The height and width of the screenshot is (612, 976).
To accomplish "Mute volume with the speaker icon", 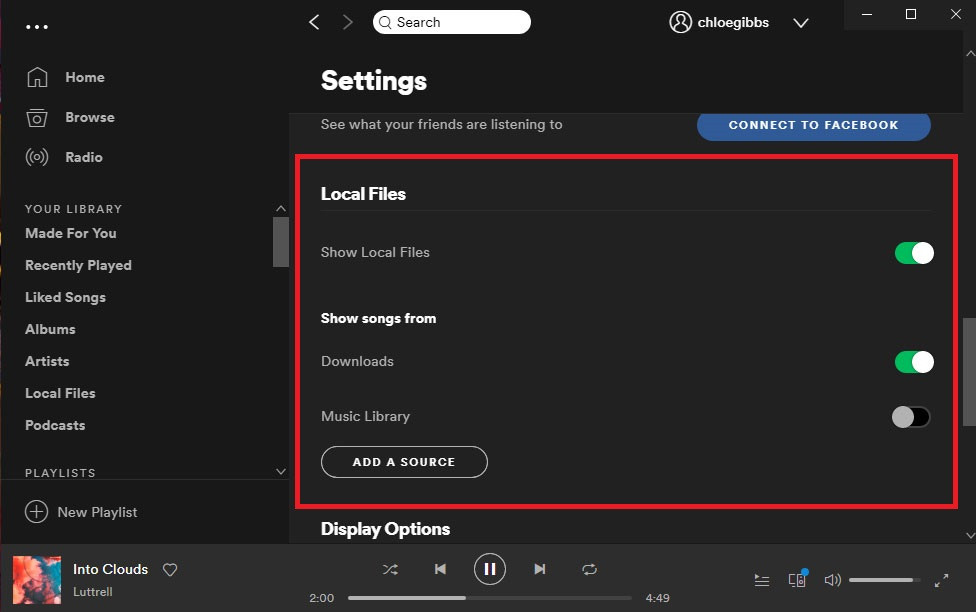I will click(832, 580).
